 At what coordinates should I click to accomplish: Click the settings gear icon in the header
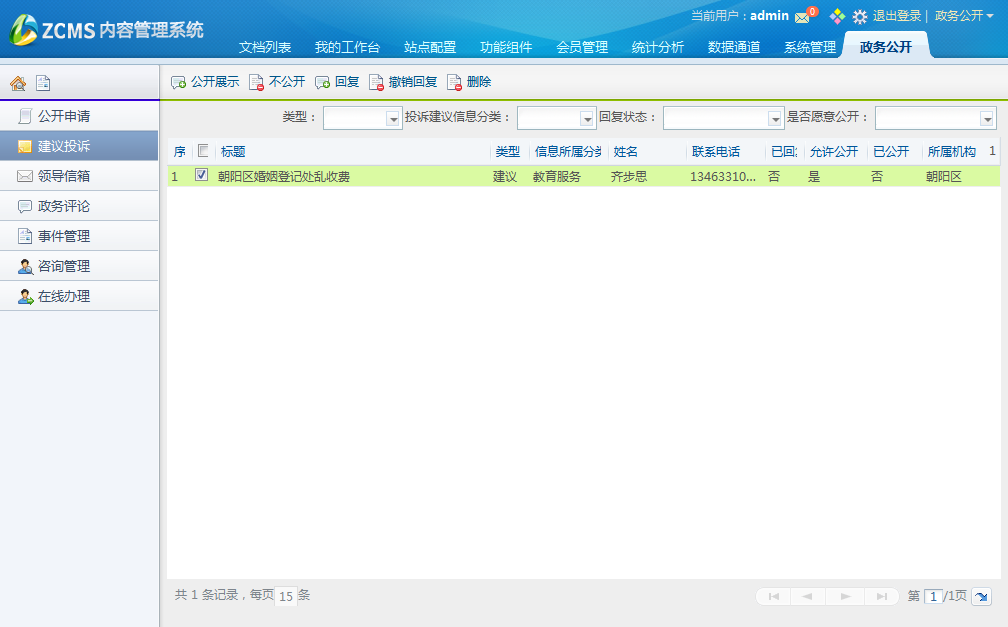[859, 17]
